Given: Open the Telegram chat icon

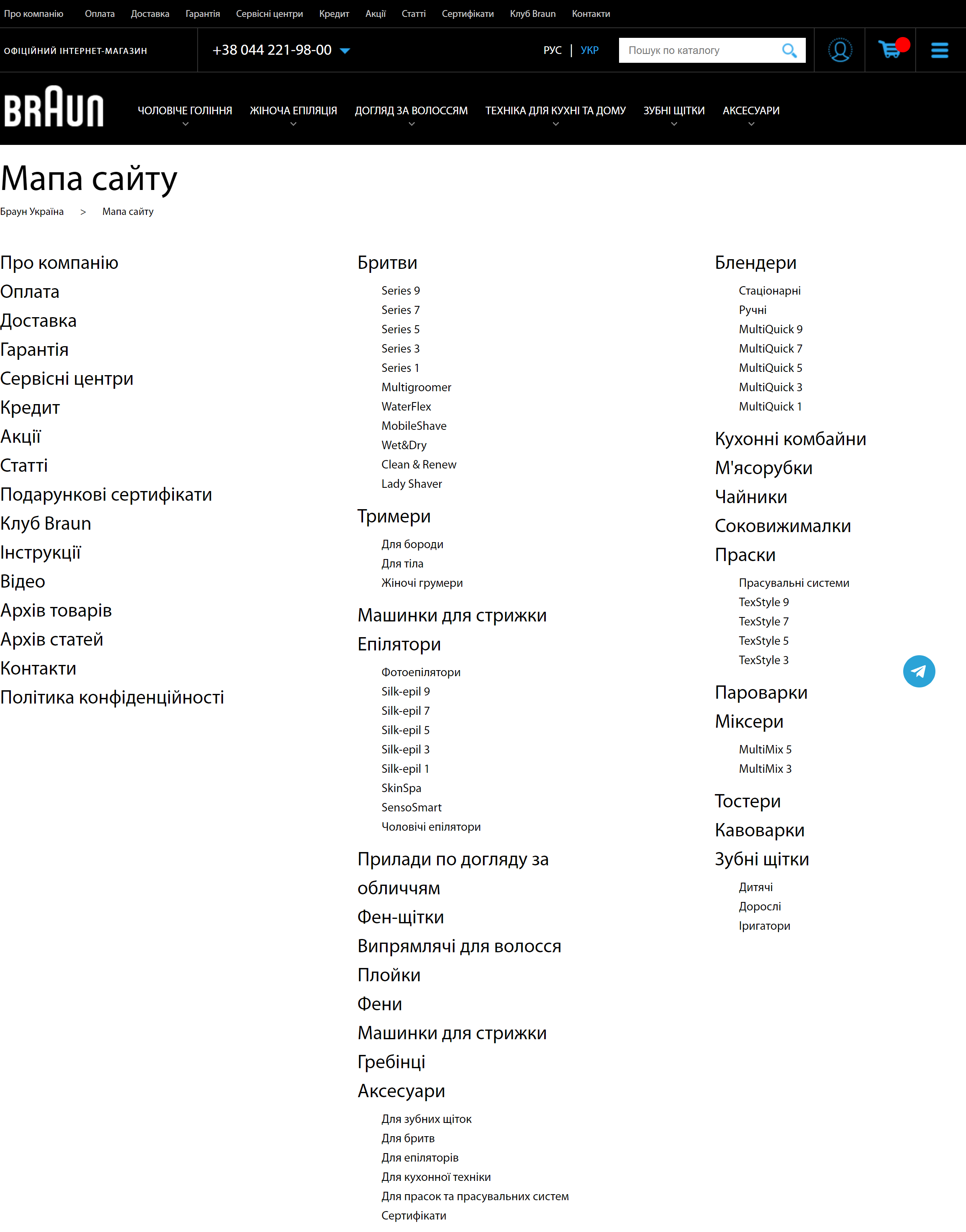Looking at the screenshot, I should click(x=920, y=671).
